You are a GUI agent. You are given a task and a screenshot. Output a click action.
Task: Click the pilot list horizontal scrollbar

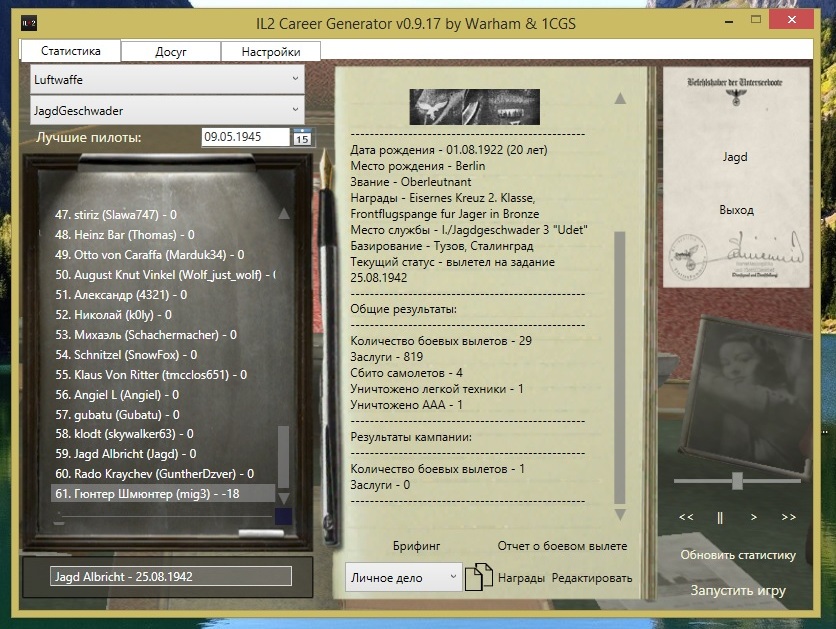(x=167, y=516)
